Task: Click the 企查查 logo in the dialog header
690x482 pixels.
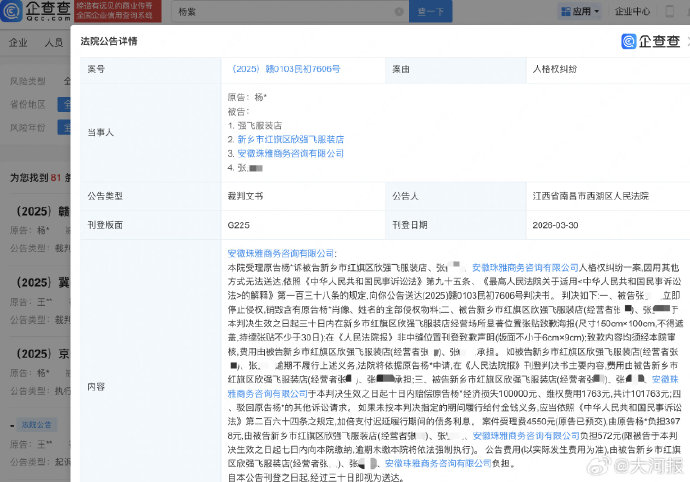Action: point(650,41)
